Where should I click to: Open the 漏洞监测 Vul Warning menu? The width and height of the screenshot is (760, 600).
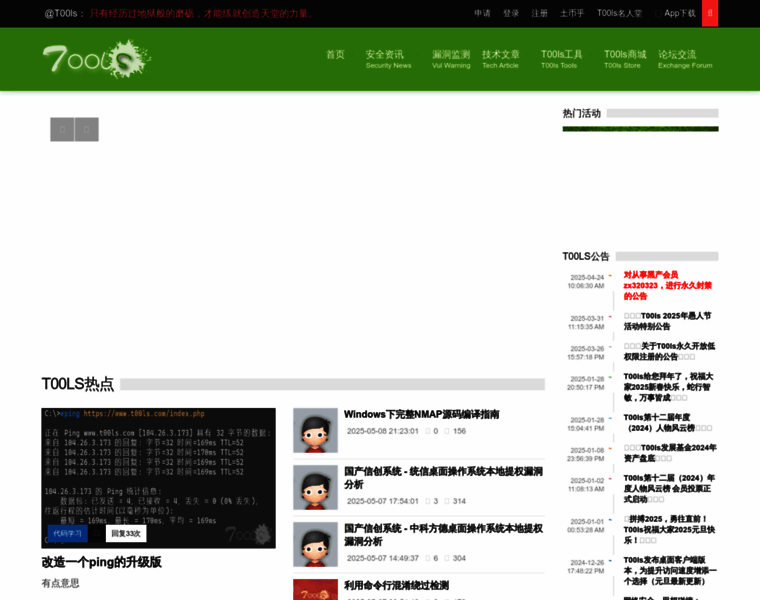(x=451, y=59)
